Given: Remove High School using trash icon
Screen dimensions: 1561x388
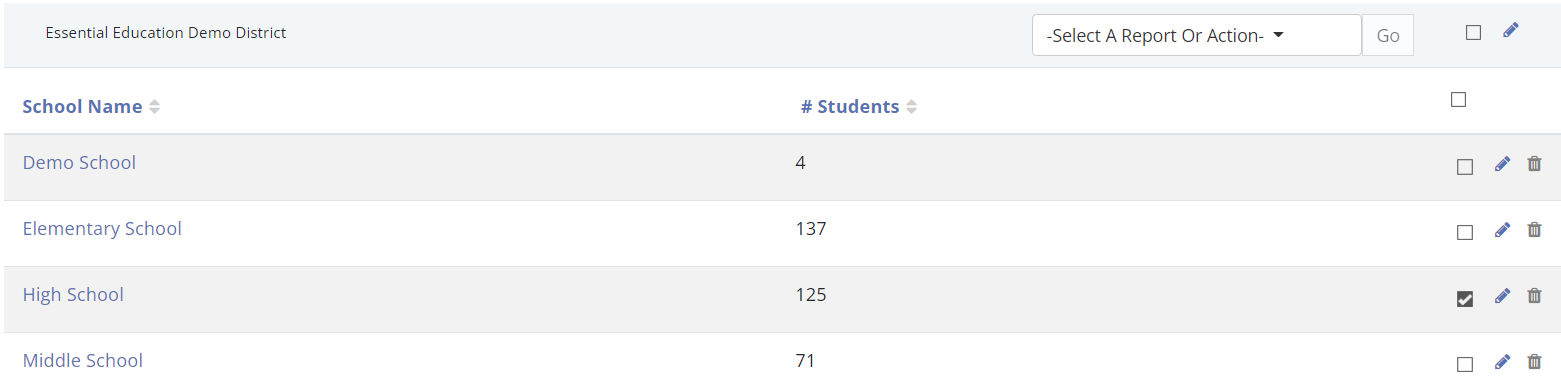Looking at the screenshot, I should (1534, 296).
